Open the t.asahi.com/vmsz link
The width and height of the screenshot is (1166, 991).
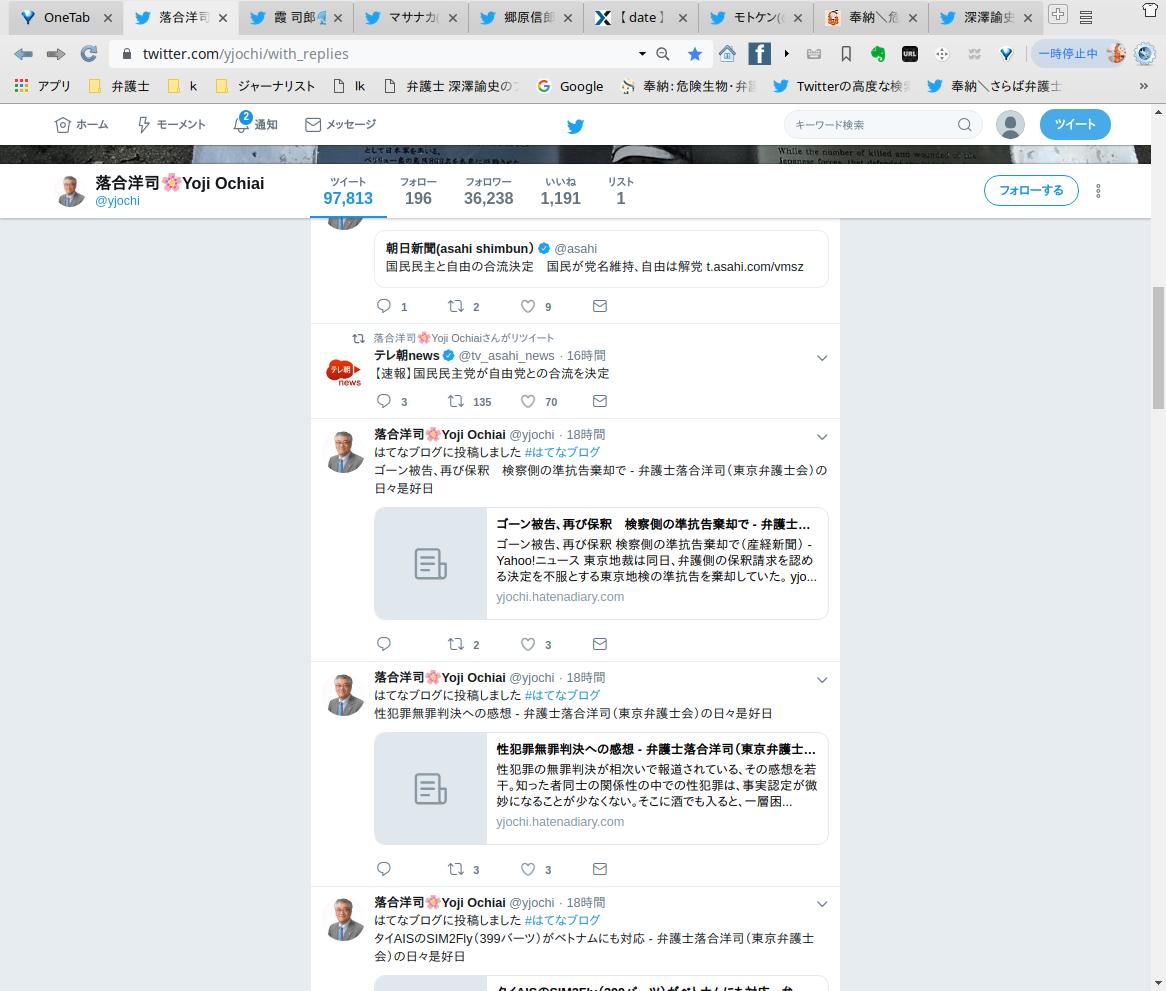click(x=755, y=266)
